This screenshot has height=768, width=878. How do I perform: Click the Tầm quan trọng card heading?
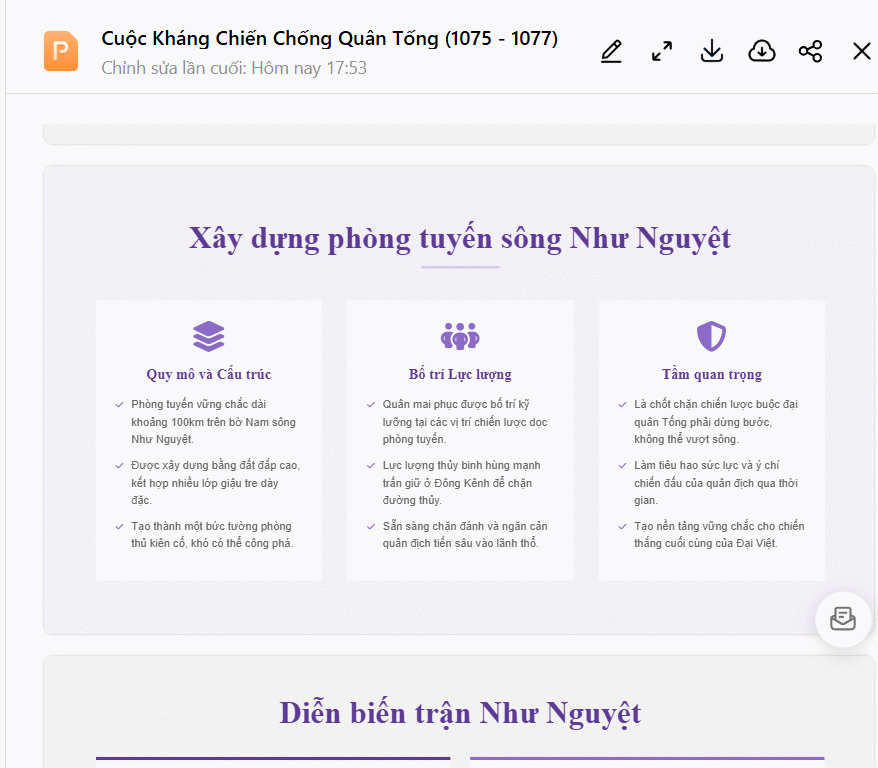(x=711, y=373)
